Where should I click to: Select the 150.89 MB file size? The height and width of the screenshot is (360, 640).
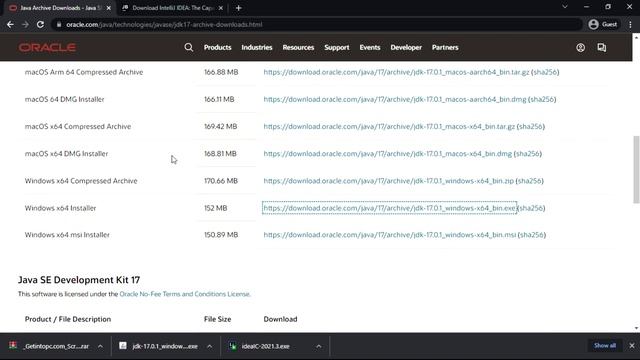pyautogui.click(x=221, y=235)
